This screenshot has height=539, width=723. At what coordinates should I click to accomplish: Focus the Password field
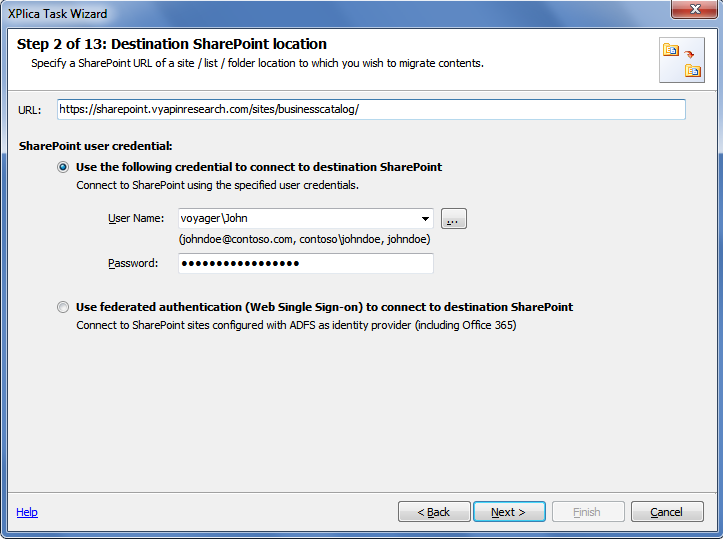click(x=306, y=263)
